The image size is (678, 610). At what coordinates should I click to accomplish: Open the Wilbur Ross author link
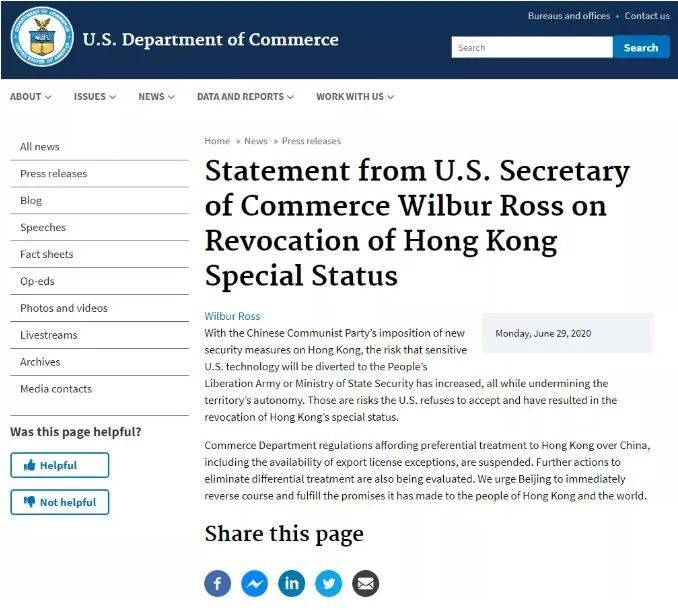[x=232, y=316]
